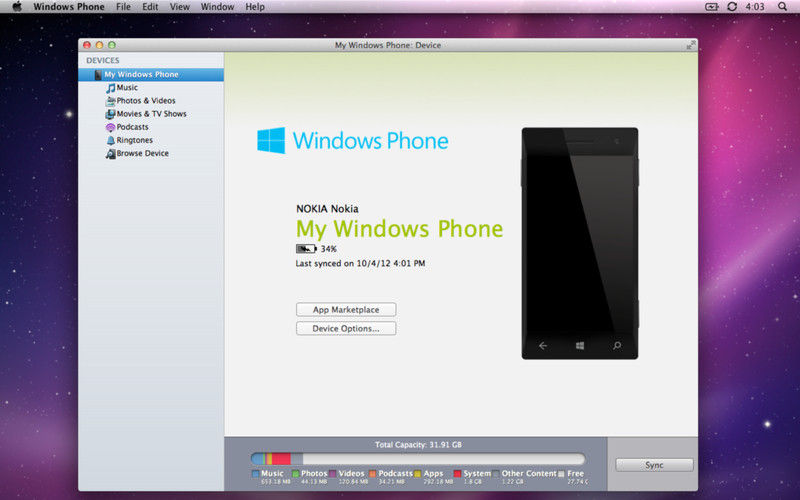Screen dimensions: 800x500
Task: Open Device Options dialog
Action: pos(346,329)
